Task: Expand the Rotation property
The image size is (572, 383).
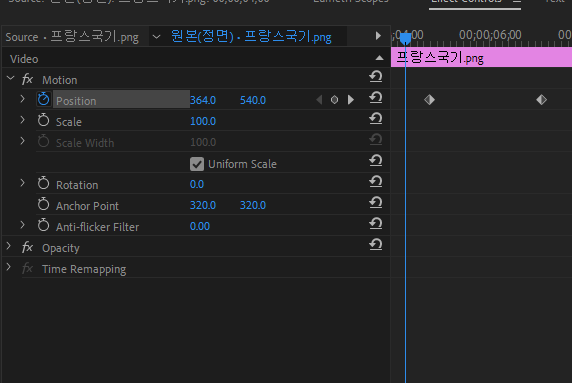Action: (22, 183)
